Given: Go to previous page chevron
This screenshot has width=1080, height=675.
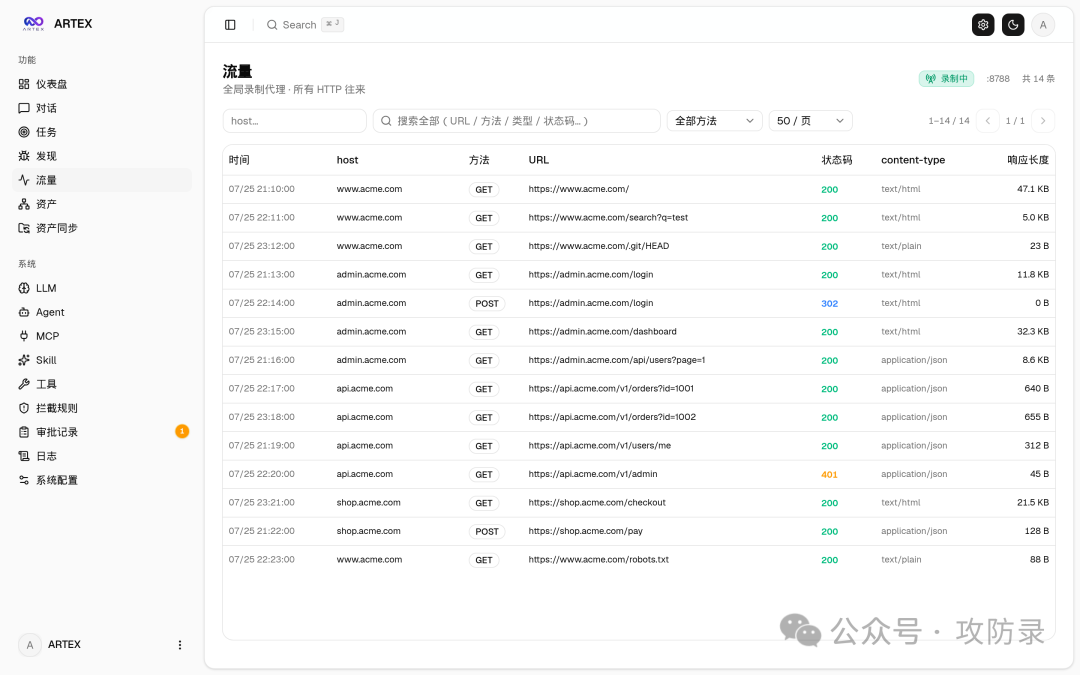Looking at the screenshot, I should pos(988,121).
